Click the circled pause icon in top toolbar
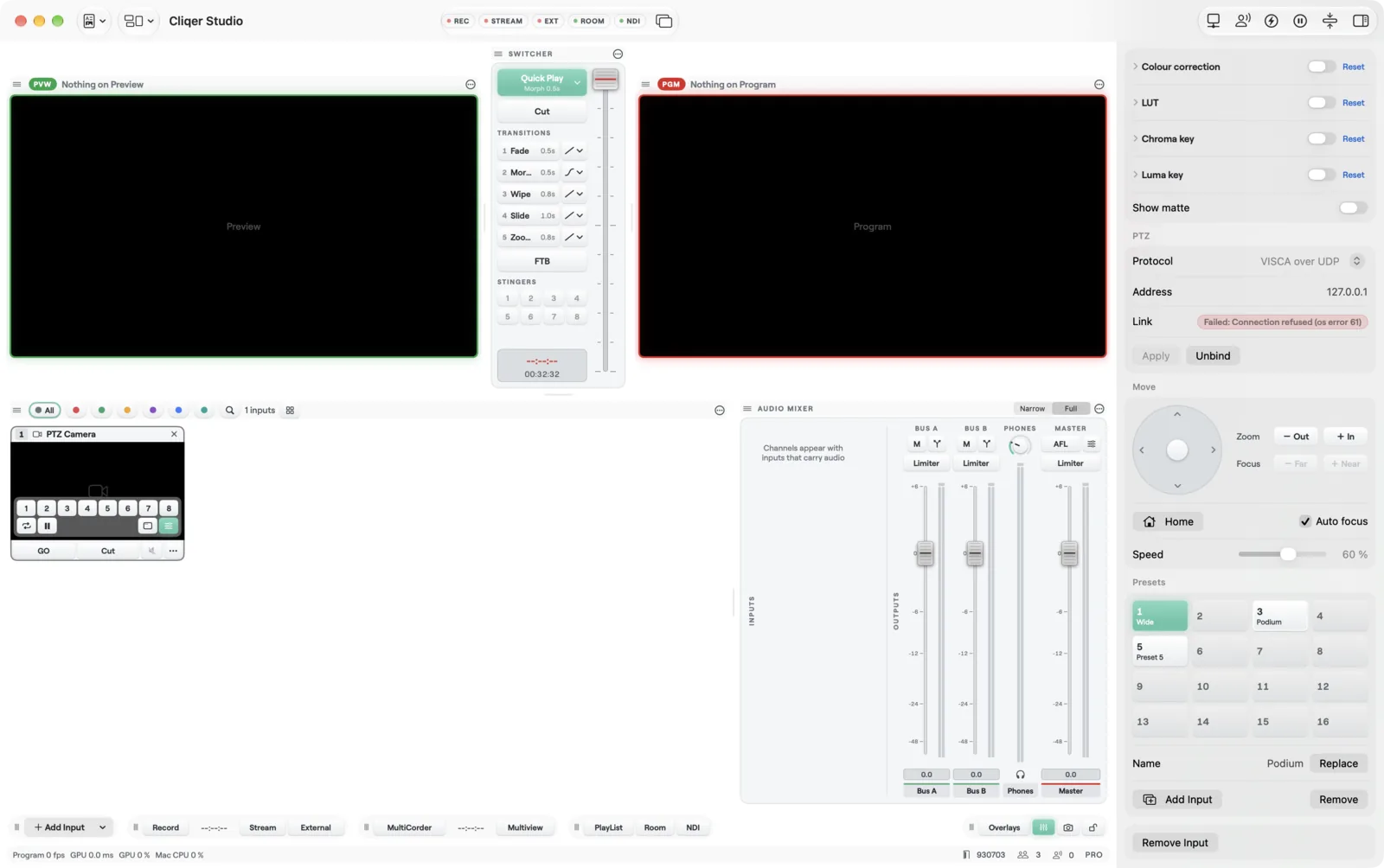Viewport: 1384px width, 868px height. (1300, 21)
